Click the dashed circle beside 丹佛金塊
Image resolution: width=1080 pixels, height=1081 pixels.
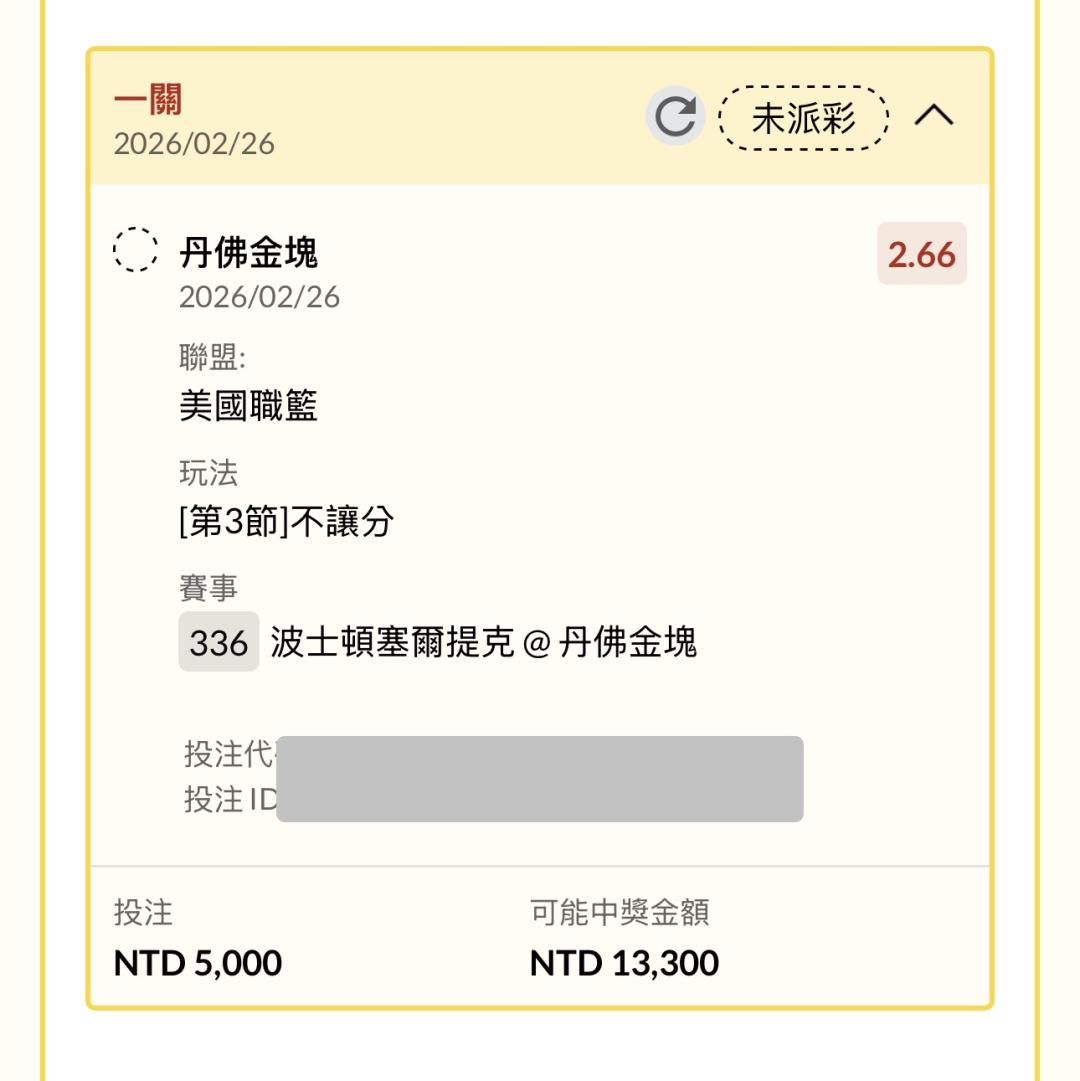click(135, 250)
